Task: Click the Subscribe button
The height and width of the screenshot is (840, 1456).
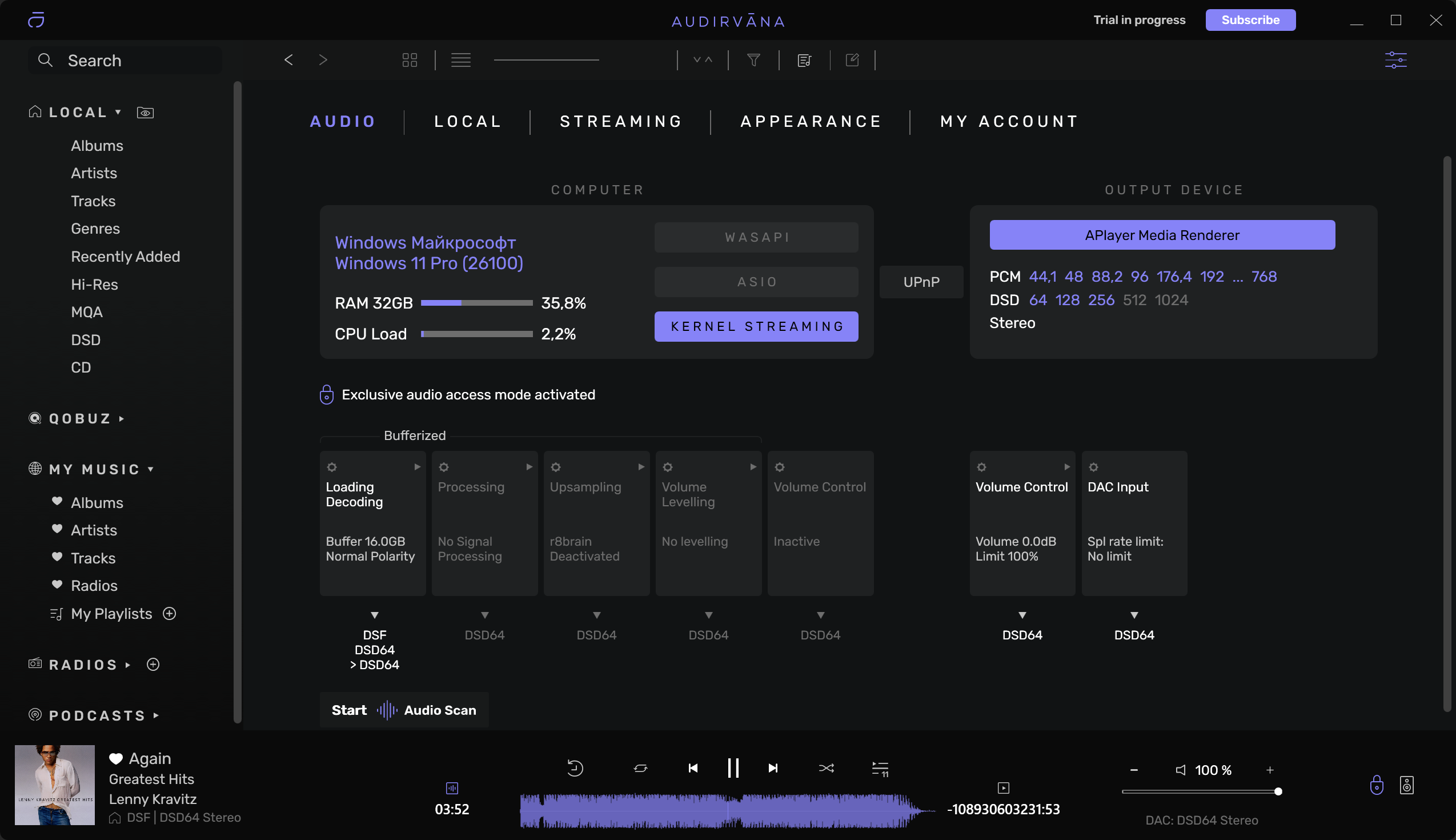Action: pyautogui.click(x=1250, y=19)
